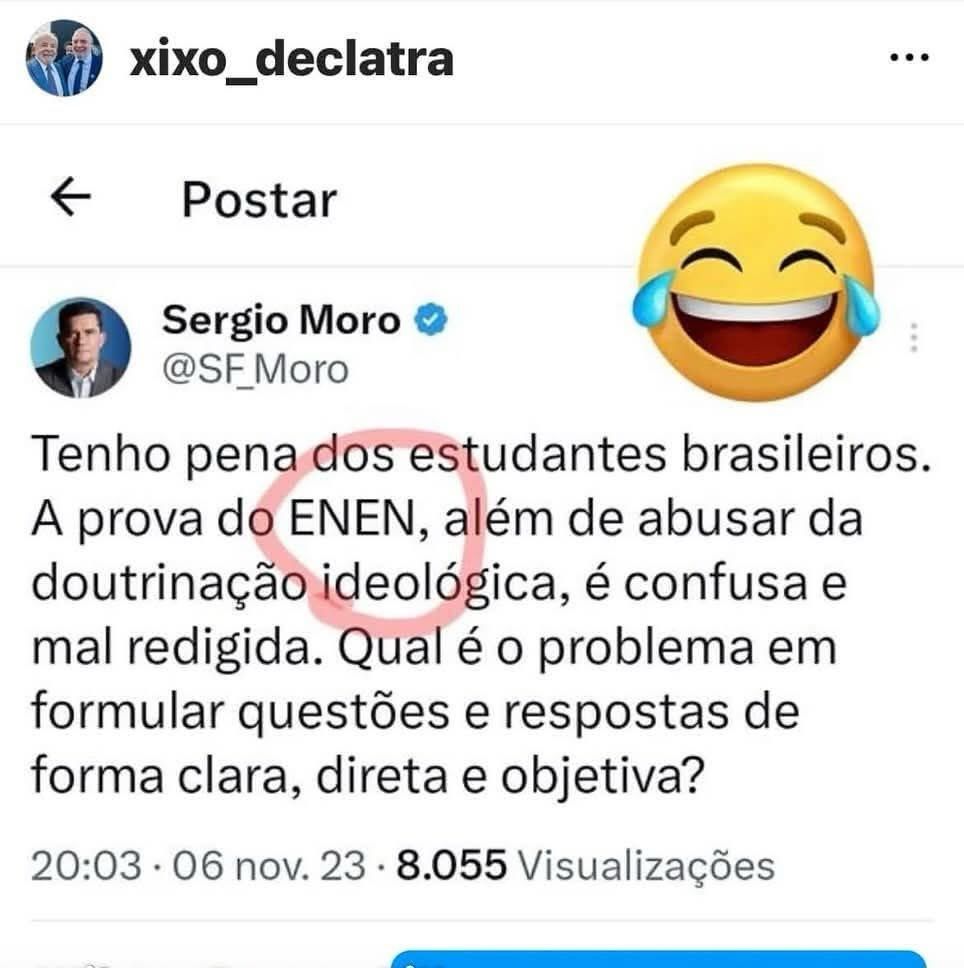Image resolution: width=964 pixels, height=968 pixels.
Task: Click the phrase doutrinação ideológica
Action: pyautogui.click(x=294, y=583)
